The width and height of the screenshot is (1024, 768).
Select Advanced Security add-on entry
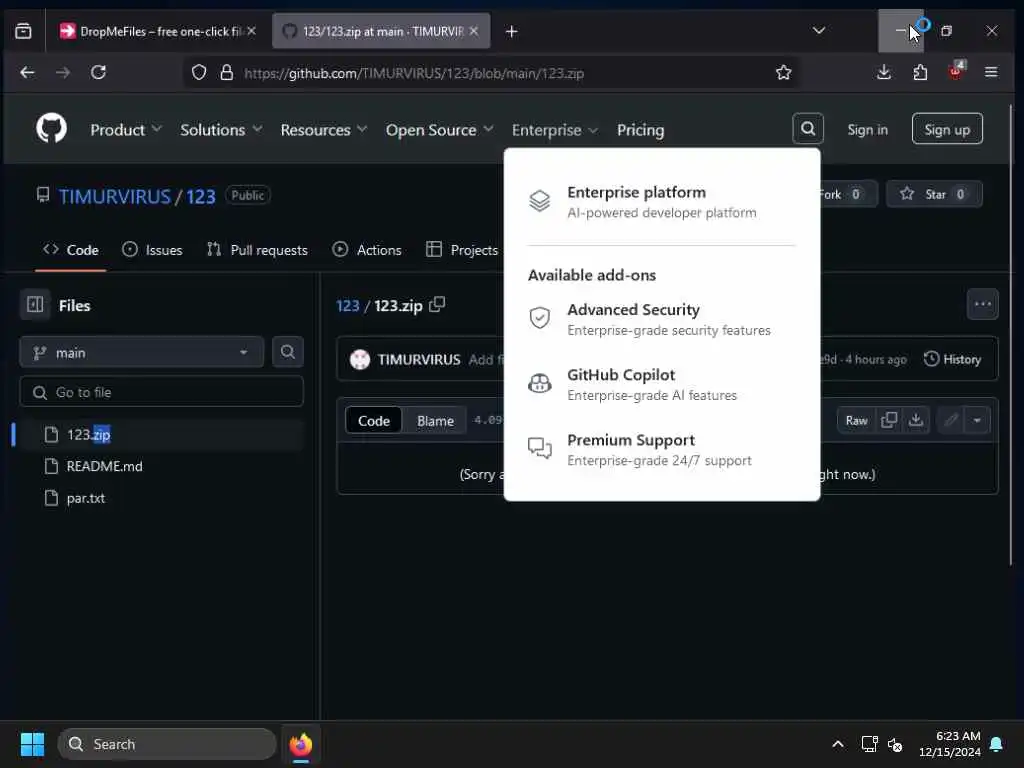662,319
